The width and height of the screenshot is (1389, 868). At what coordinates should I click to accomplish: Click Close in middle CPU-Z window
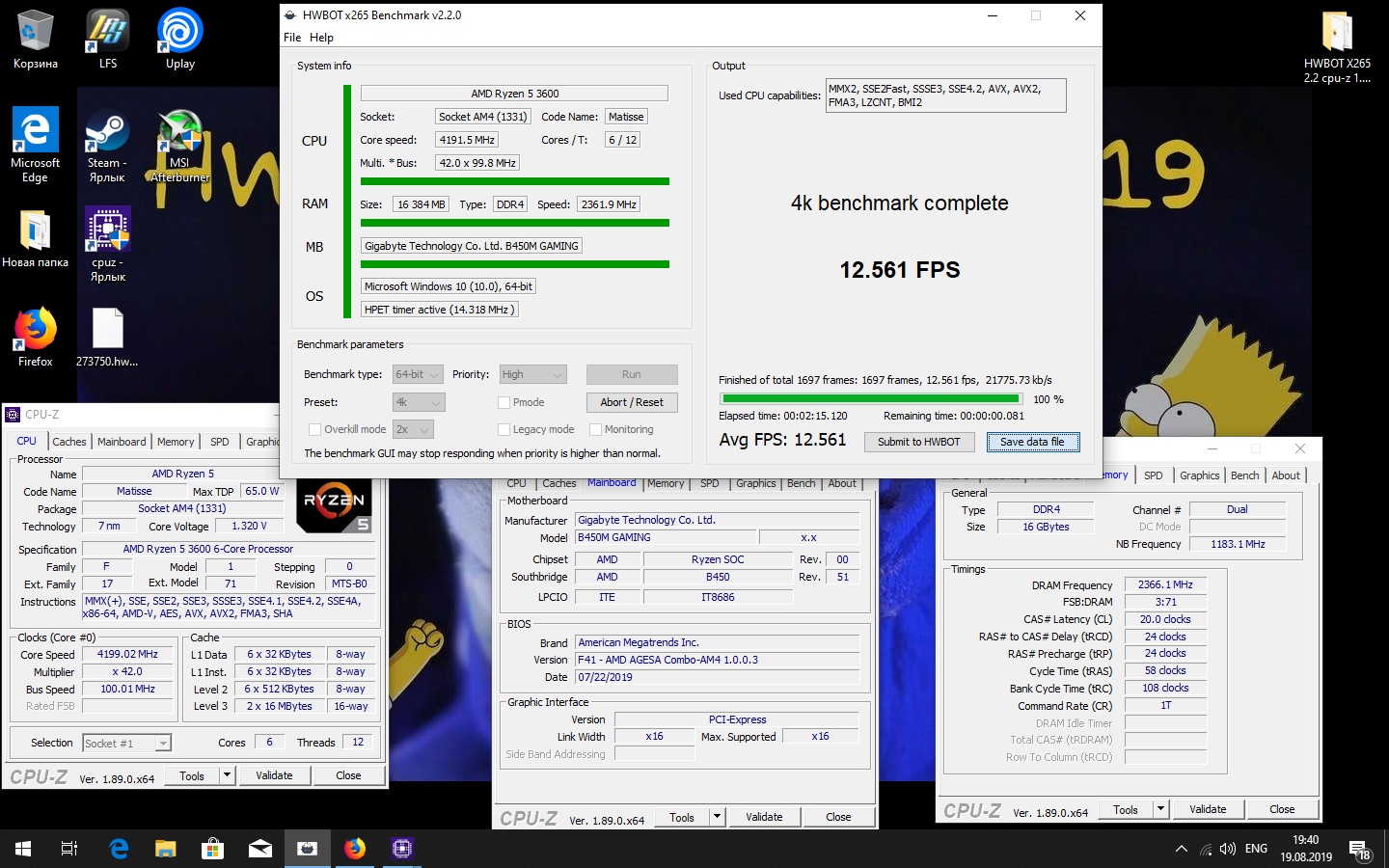click(838, 817)
